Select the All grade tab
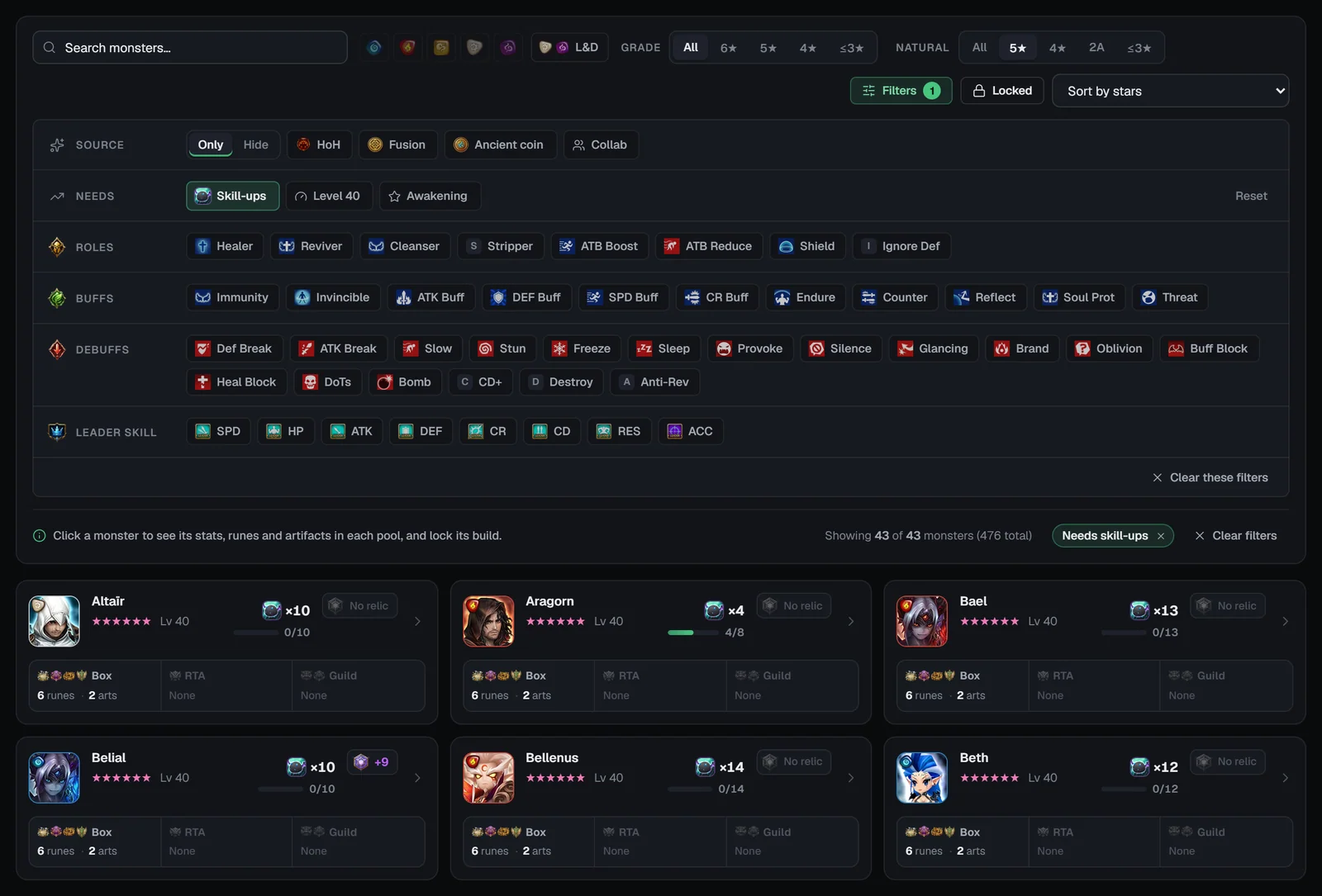 tap(690, 47)
